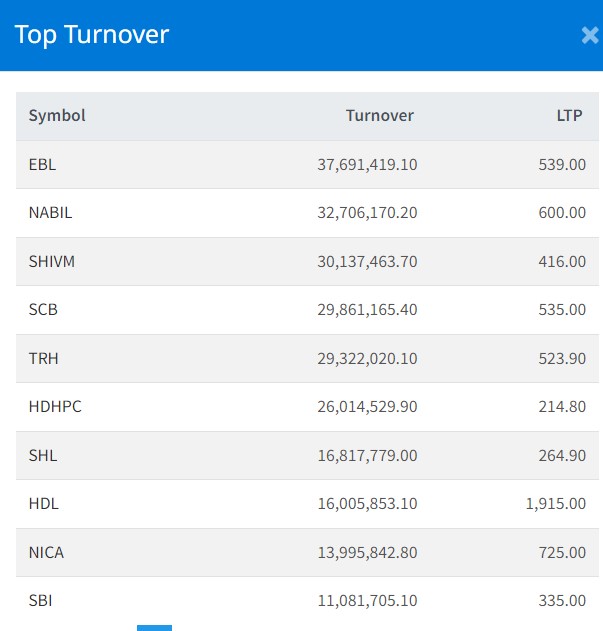This screenshot has width=603, height=631.
Task: Choose the SCB symbol row
Action: [x=44, y=309]
